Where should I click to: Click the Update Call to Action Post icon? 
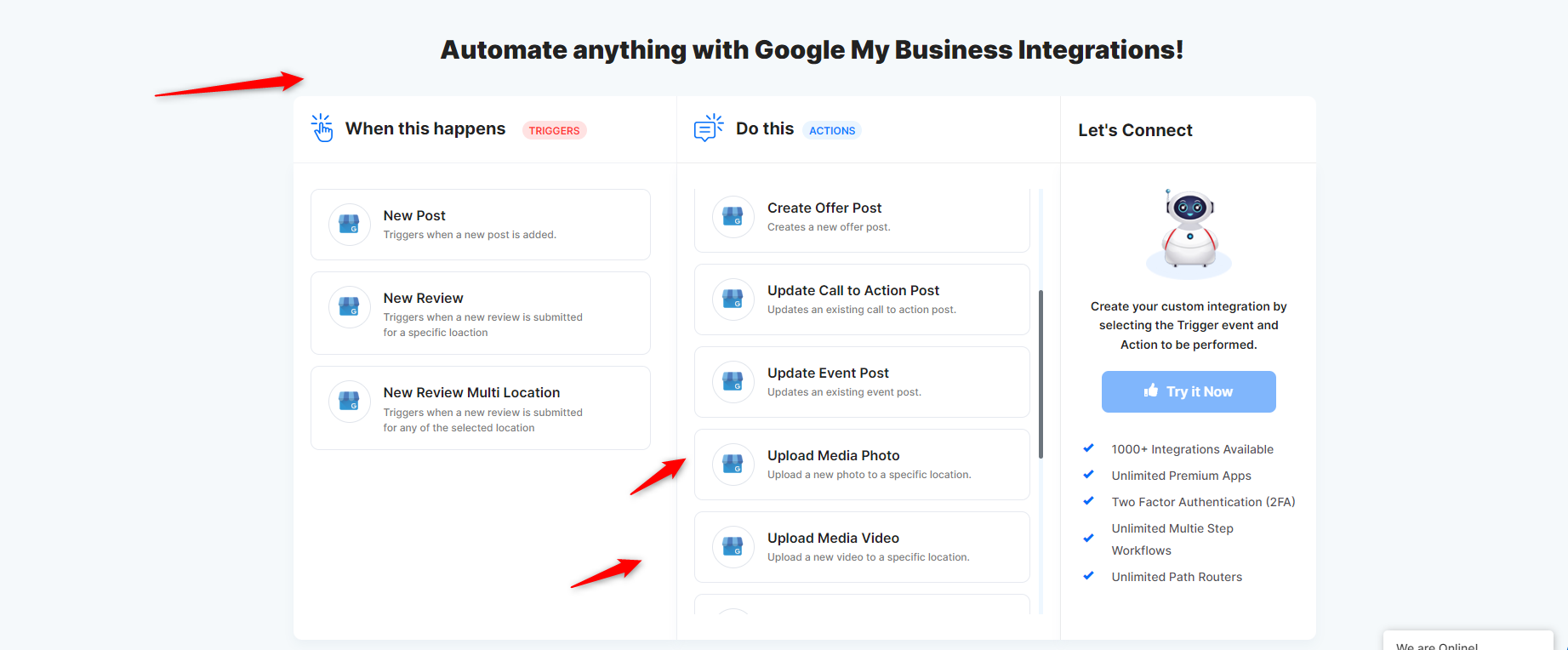(733, 299)
